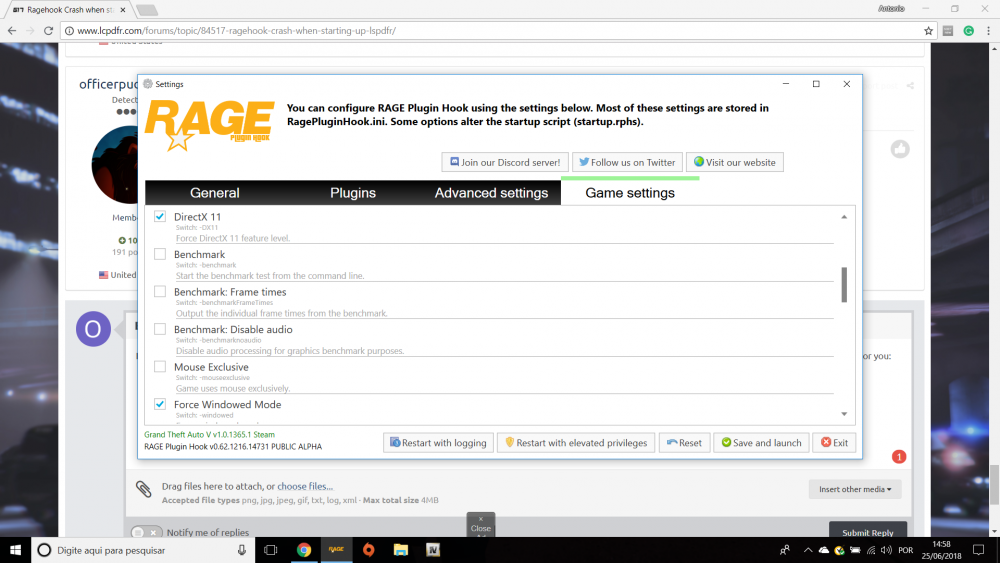Open a new browser tab
The height and width of the screenshot is (563, 1000).
point(147,10)
